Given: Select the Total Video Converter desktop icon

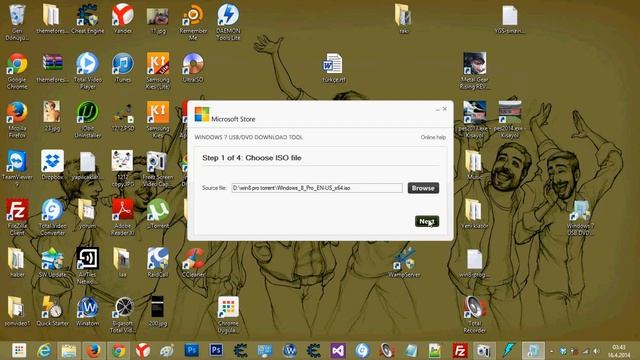Looking at the screenshot, I should (52, 217).
